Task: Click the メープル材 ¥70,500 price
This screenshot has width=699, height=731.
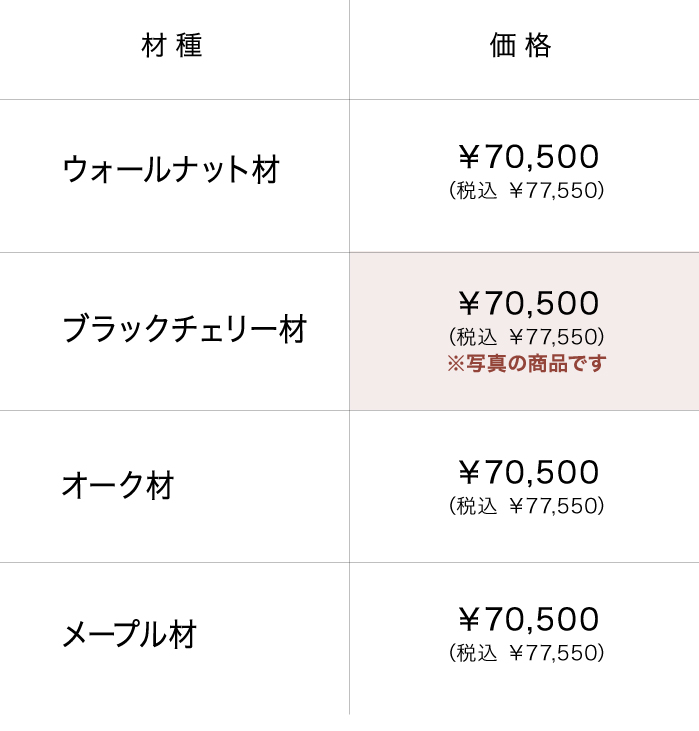Action: (528, 620)
